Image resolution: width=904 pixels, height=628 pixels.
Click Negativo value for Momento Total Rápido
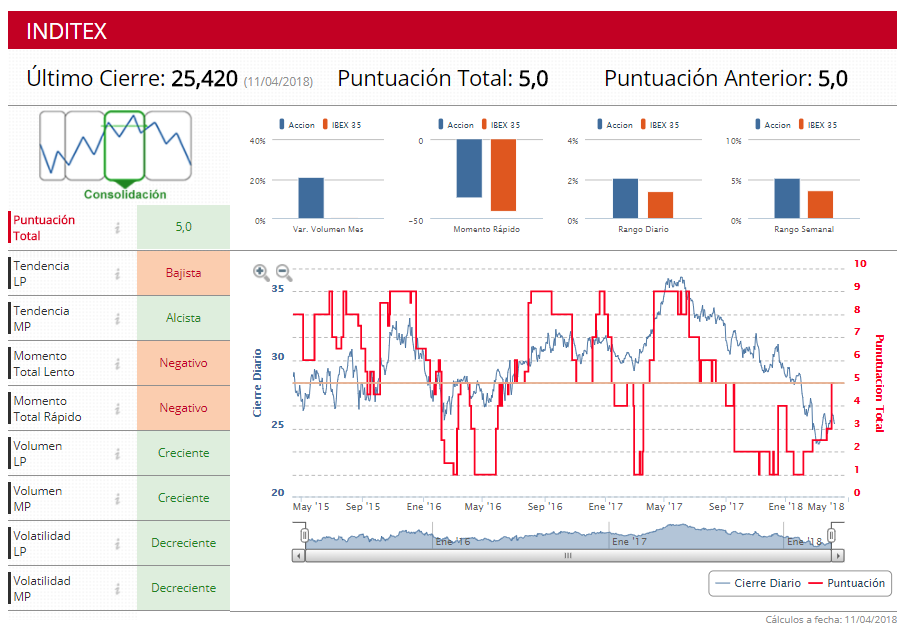click(183, 408)
